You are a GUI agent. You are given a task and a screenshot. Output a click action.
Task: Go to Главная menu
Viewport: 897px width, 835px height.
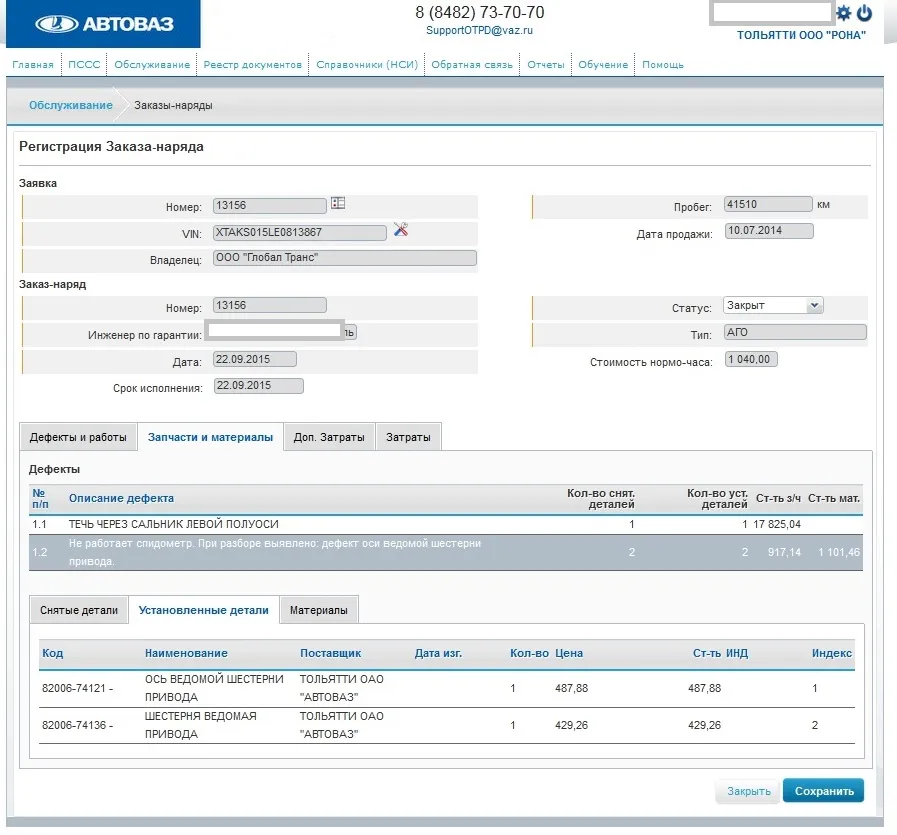[33, 65]
